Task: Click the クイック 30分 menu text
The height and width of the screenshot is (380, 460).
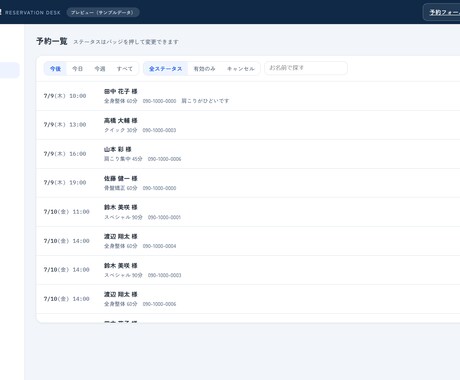Action: pyautogui.click(x=121, y=130)
